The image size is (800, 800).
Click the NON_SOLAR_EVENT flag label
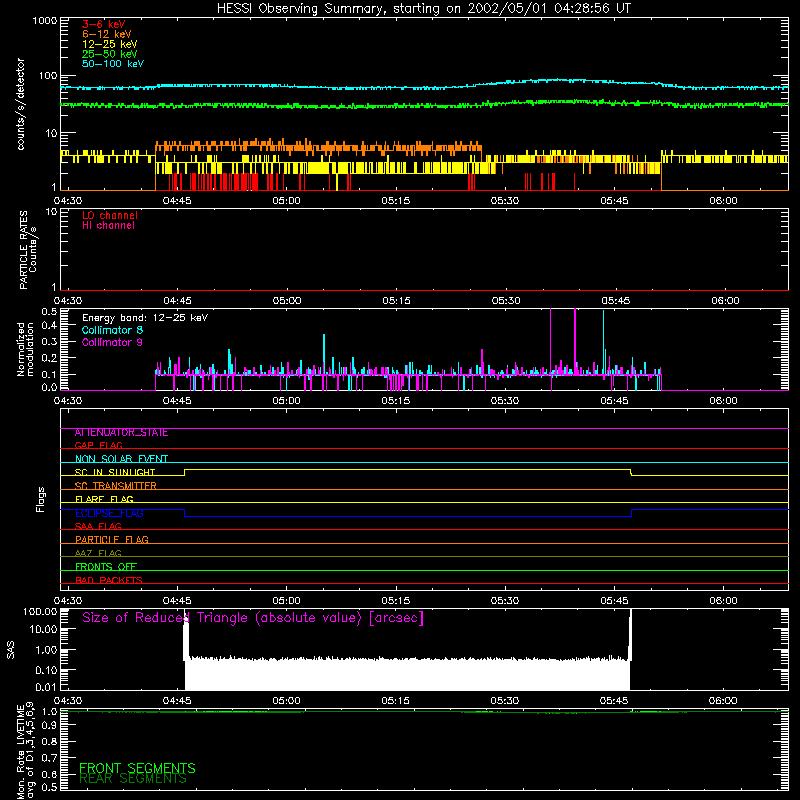121,459
